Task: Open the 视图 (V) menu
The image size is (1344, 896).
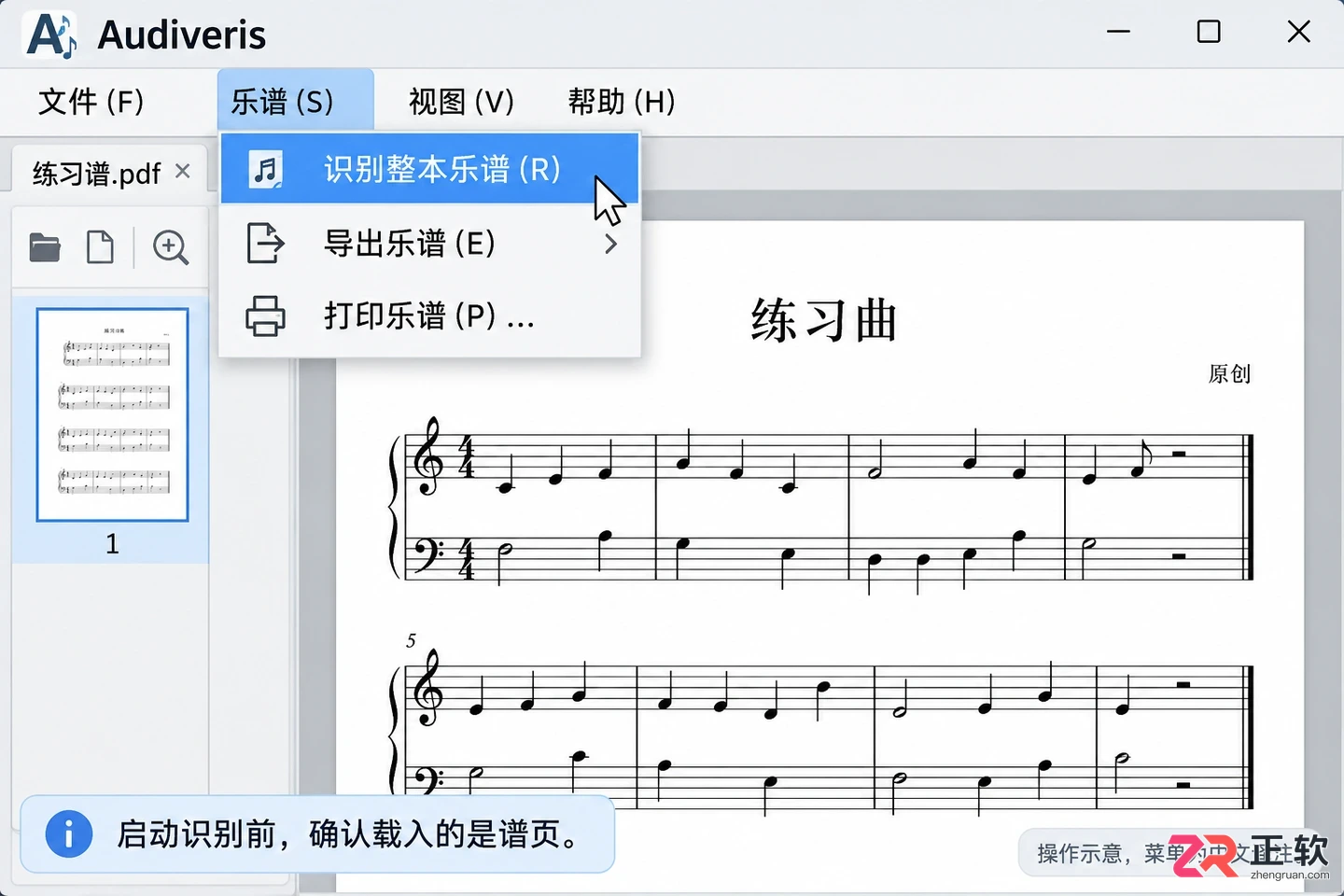Action: coord(461,101)
